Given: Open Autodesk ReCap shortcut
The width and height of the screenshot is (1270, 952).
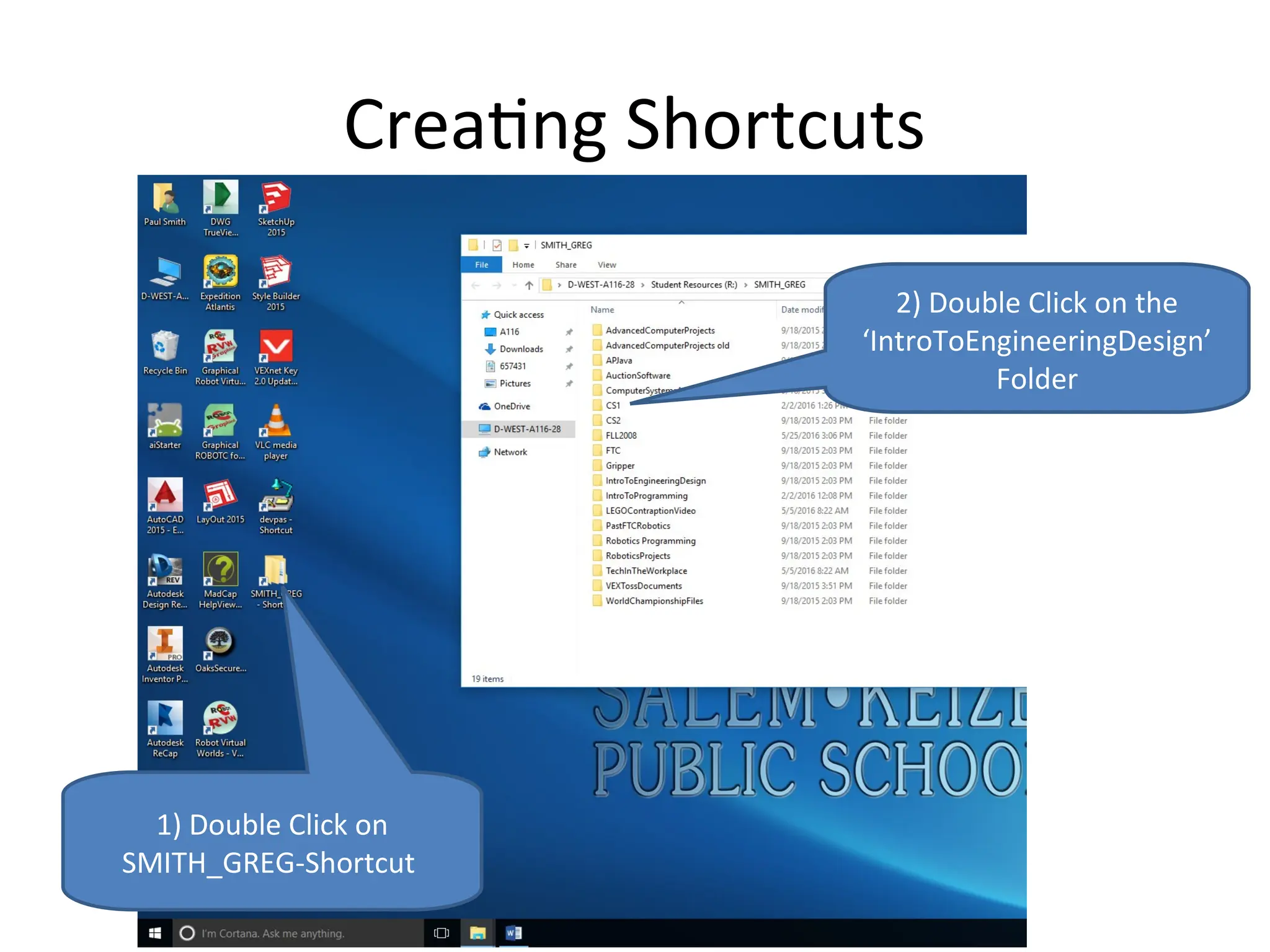Looking at the screenshot, I should (165, 729).
